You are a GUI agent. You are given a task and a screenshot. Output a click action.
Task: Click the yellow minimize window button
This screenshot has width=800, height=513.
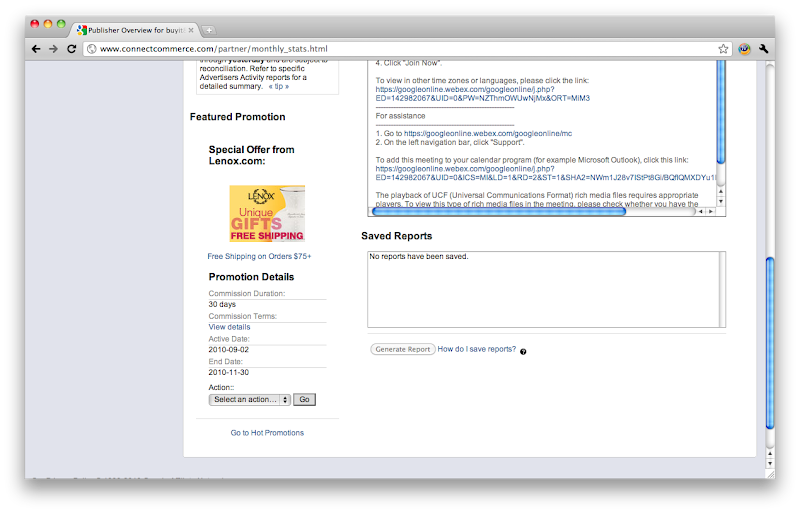[48, 23]
